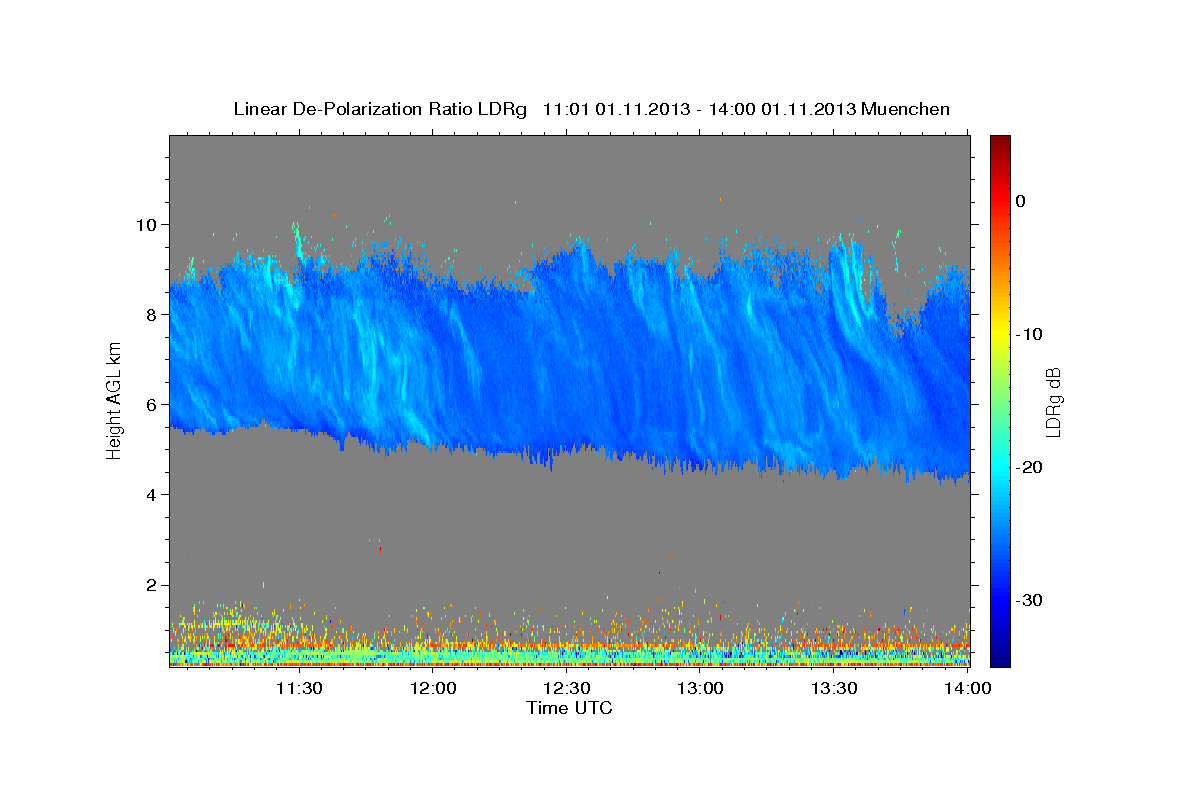The width and height of the screenshot is (1200, 800).
Task: Click the '13:00' time tick label
Action: point(700,689)
